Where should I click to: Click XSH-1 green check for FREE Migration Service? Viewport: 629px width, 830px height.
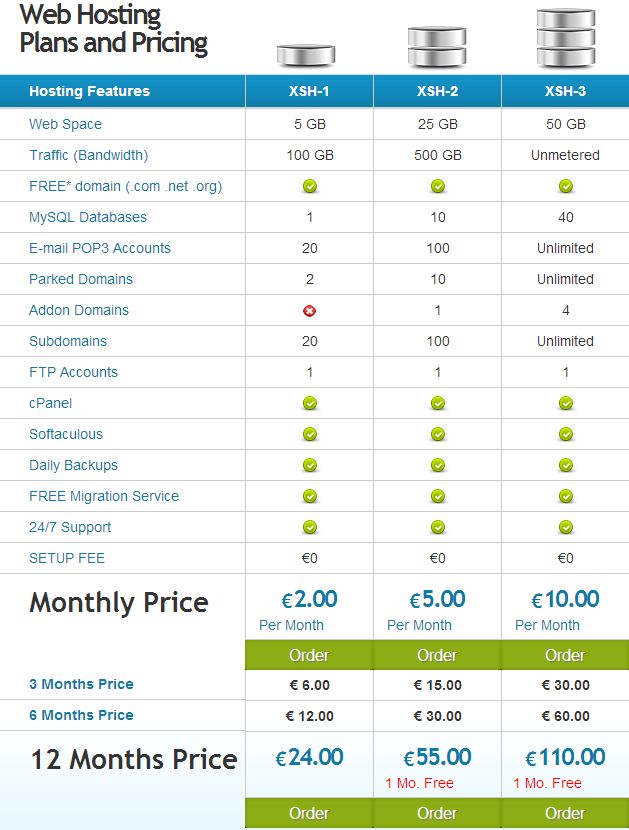tap(310, 497)
